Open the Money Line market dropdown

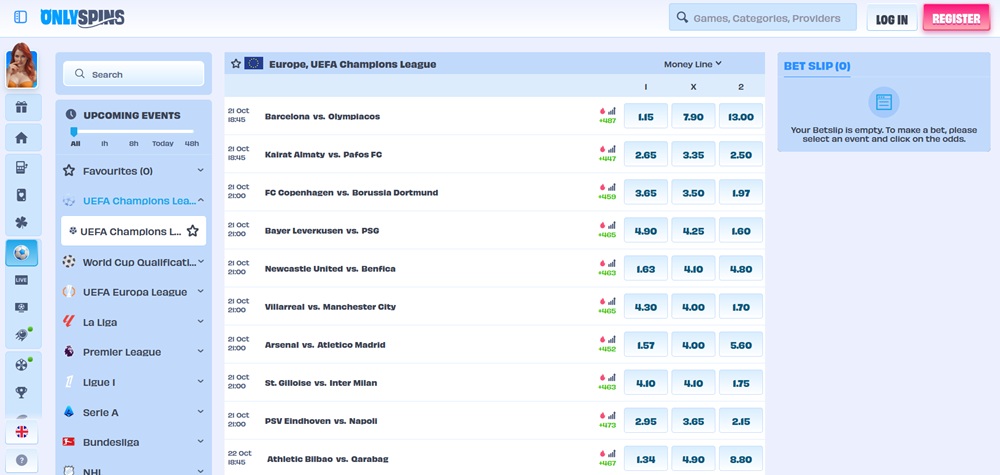693,64
